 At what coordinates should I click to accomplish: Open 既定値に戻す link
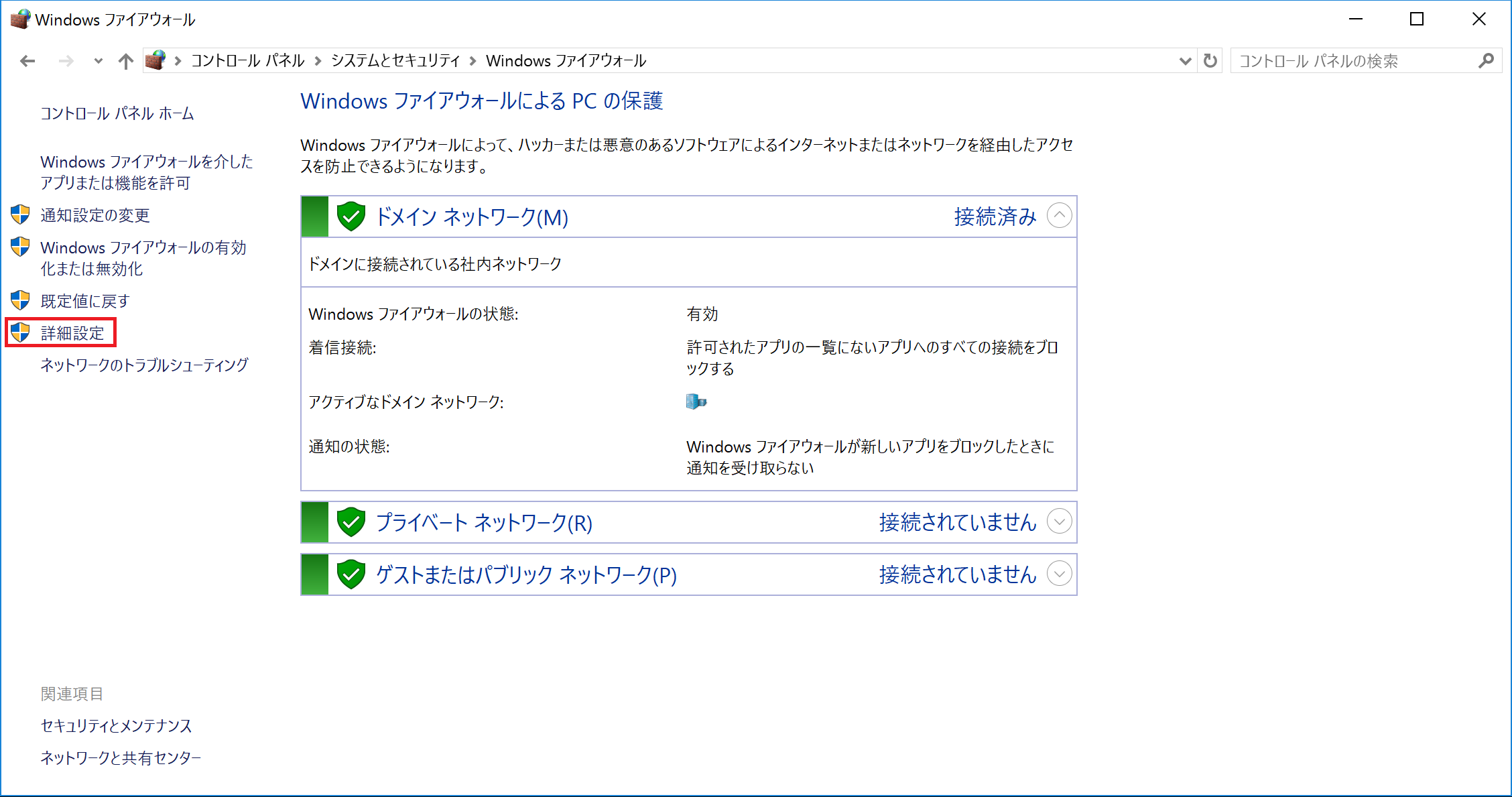tap(85, 301)
